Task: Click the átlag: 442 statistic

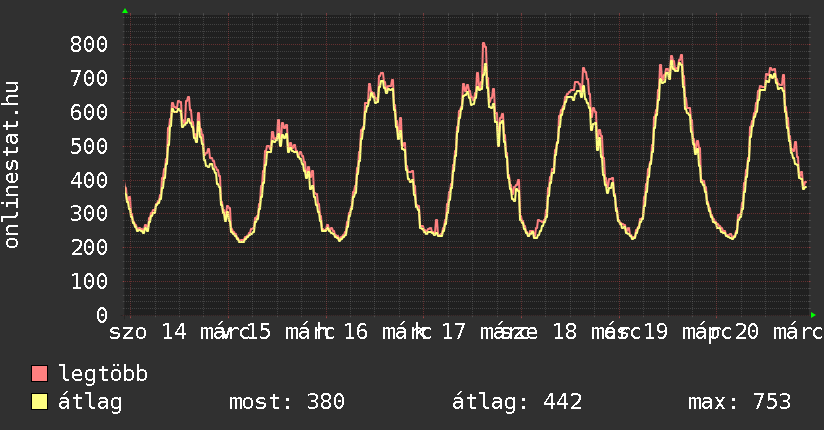Action: pos(517,402)
